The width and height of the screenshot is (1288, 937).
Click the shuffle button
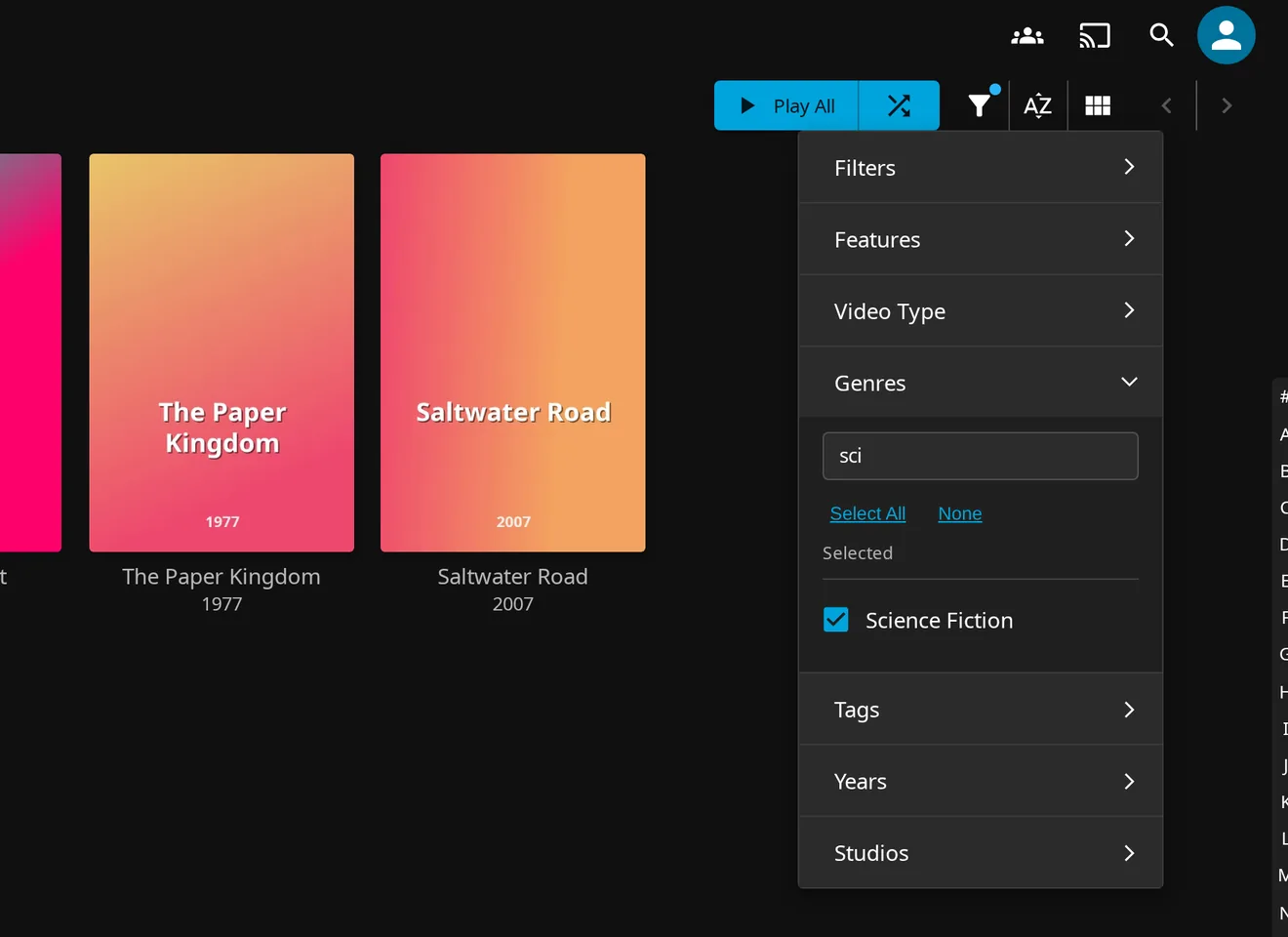[x=899, y=105]
